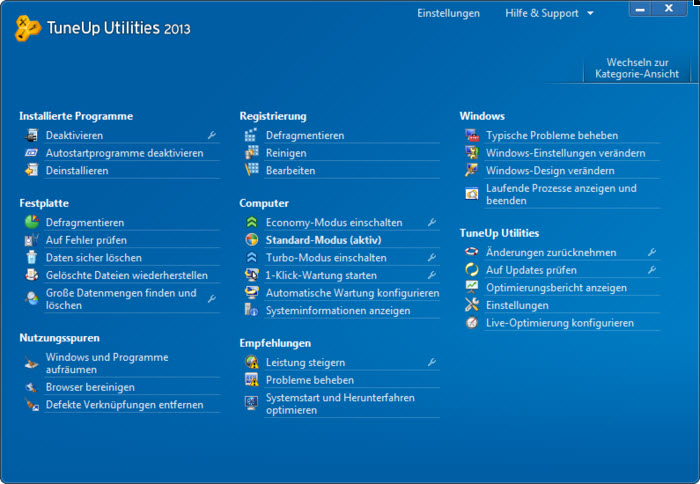Enable Economy-Modus einschalten
The width and height of the screenshot is (700, 484).
(334, 223)
